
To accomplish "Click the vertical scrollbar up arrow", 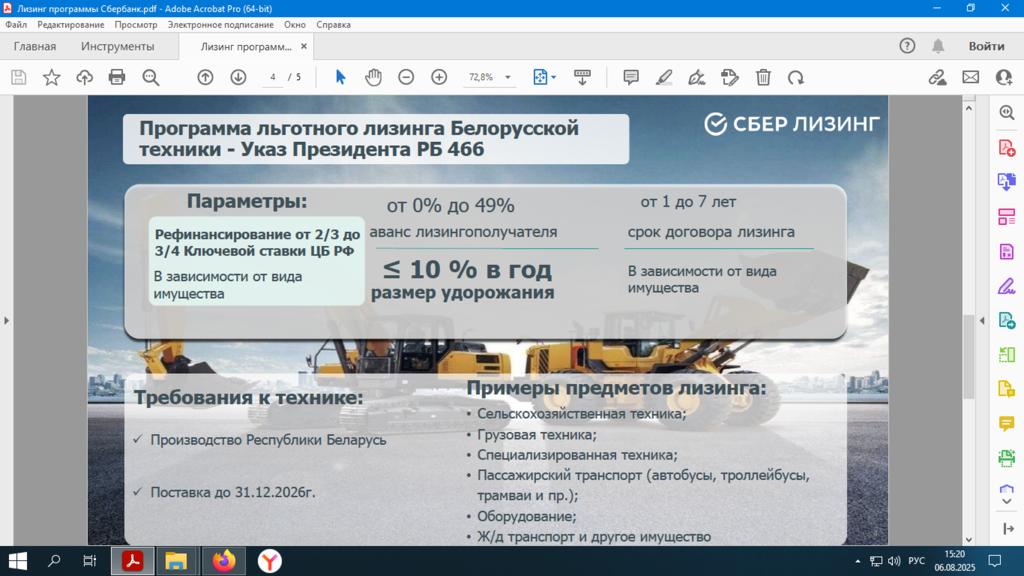I will click(x=968, y=108).
